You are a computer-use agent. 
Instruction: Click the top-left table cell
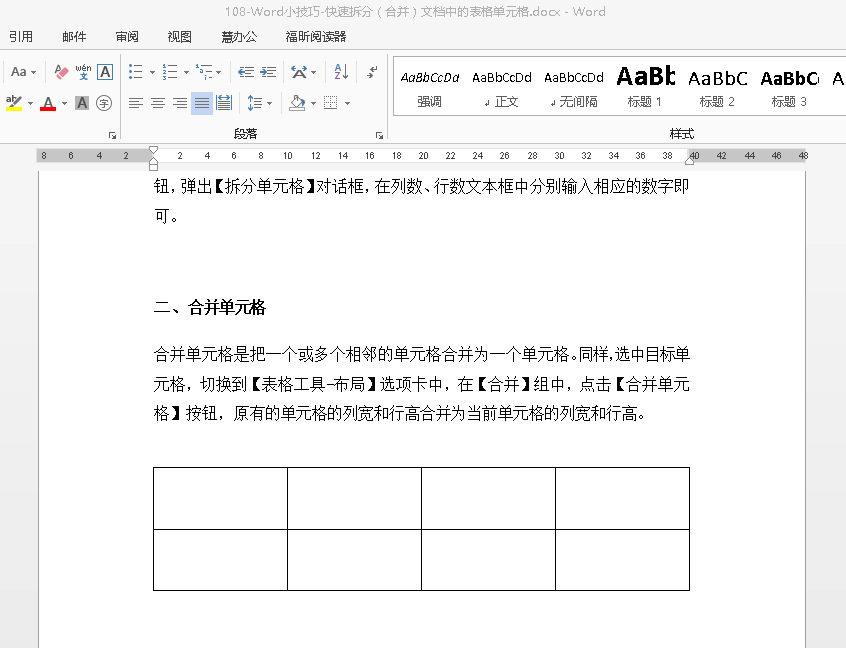click(220, 498)
